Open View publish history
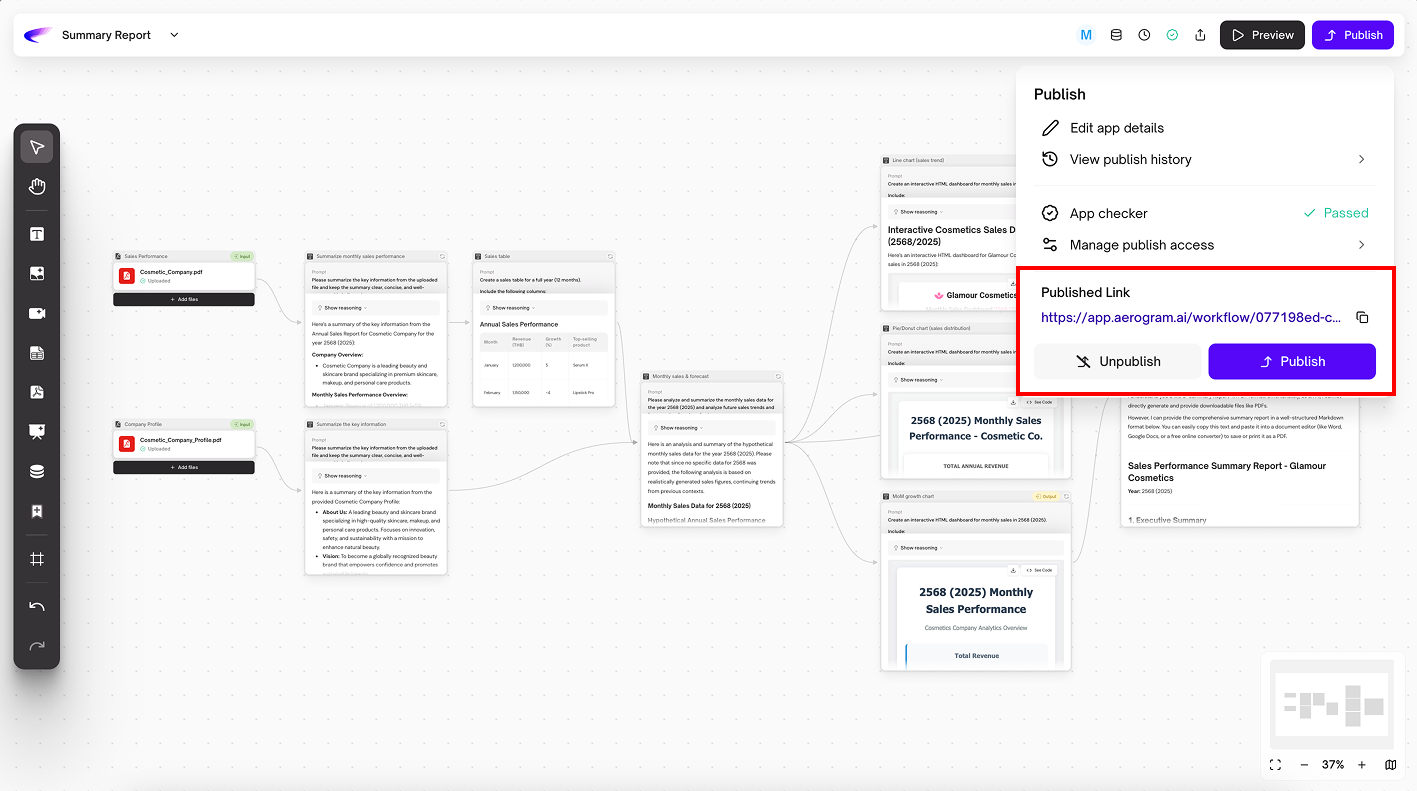This screenshot has width=1417, height=791. pos(1130,159)
